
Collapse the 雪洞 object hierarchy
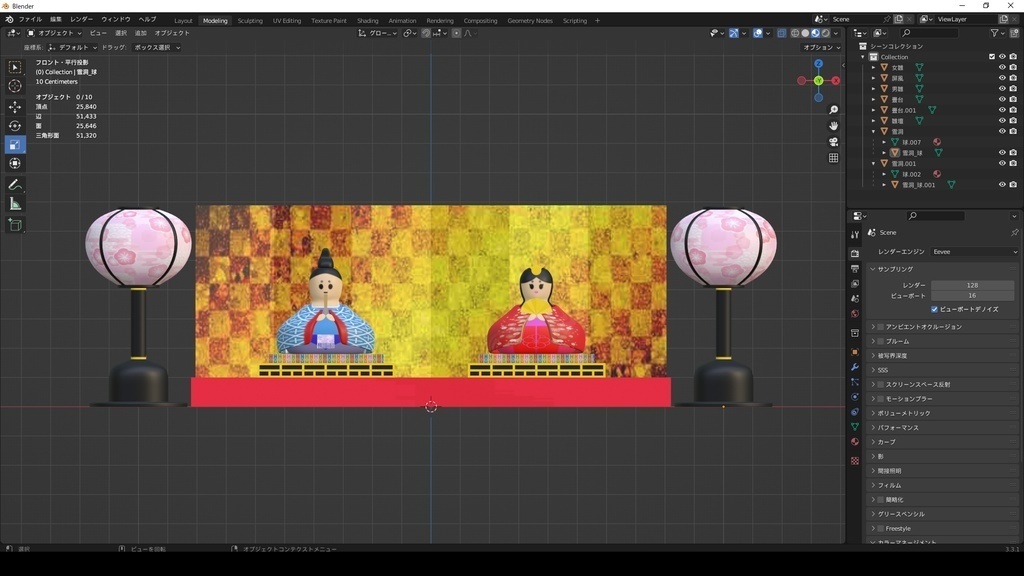coord(874,130)
